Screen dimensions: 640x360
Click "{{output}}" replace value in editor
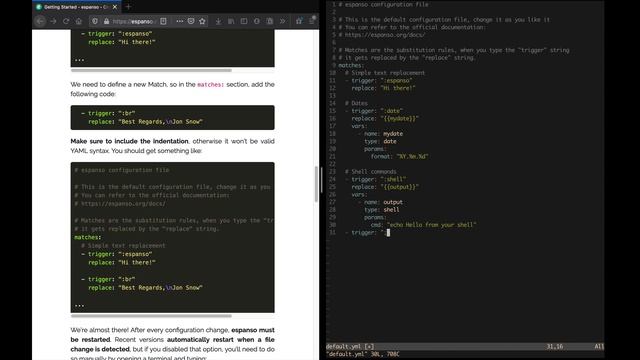coord(400,187)
